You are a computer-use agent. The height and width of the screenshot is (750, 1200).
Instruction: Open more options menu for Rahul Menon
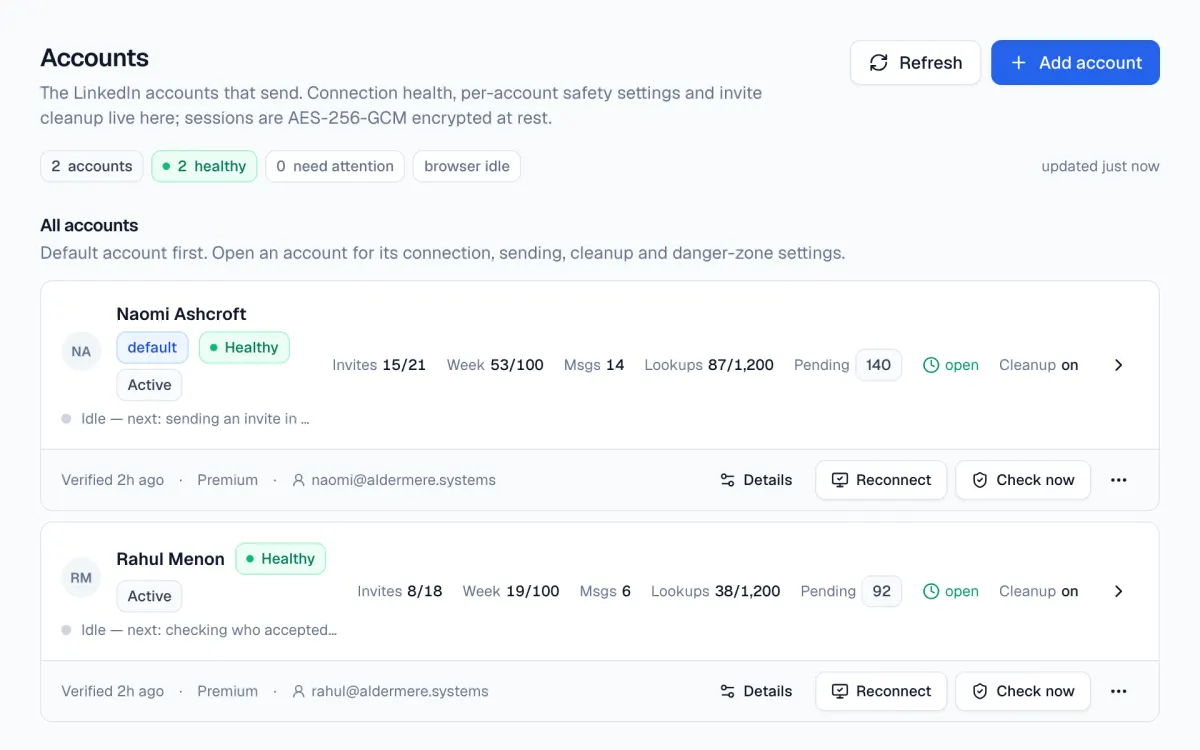1119,691
